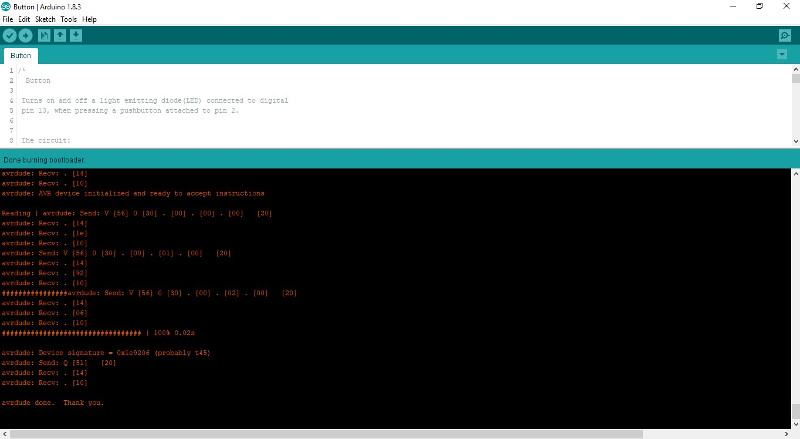Viewport: 800px width, 439px height.
Task: Open the Help menu
Action: [x=89, y=19]
